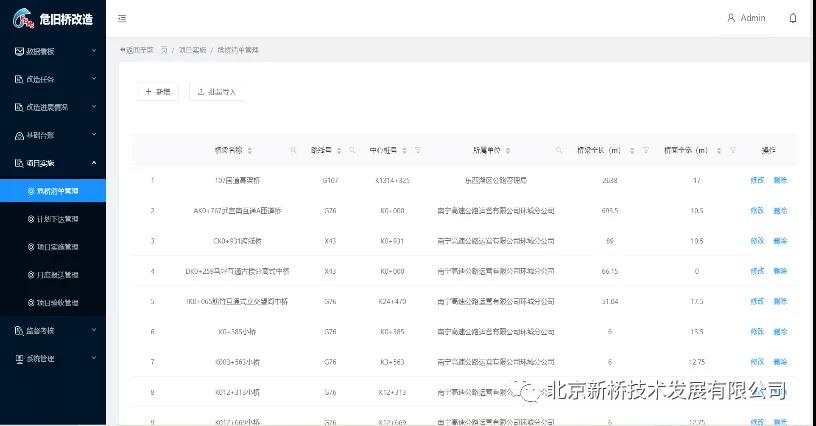Sort by 中心桩号 column arrows

point(404,150)
